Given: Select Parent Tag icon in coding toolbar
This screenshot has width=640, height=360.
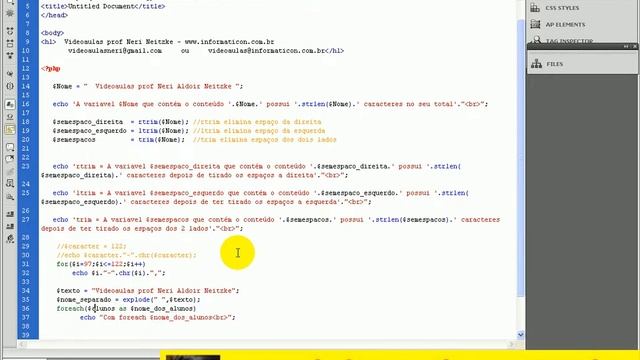Looking at the screenshot, I should click(10, 74).
